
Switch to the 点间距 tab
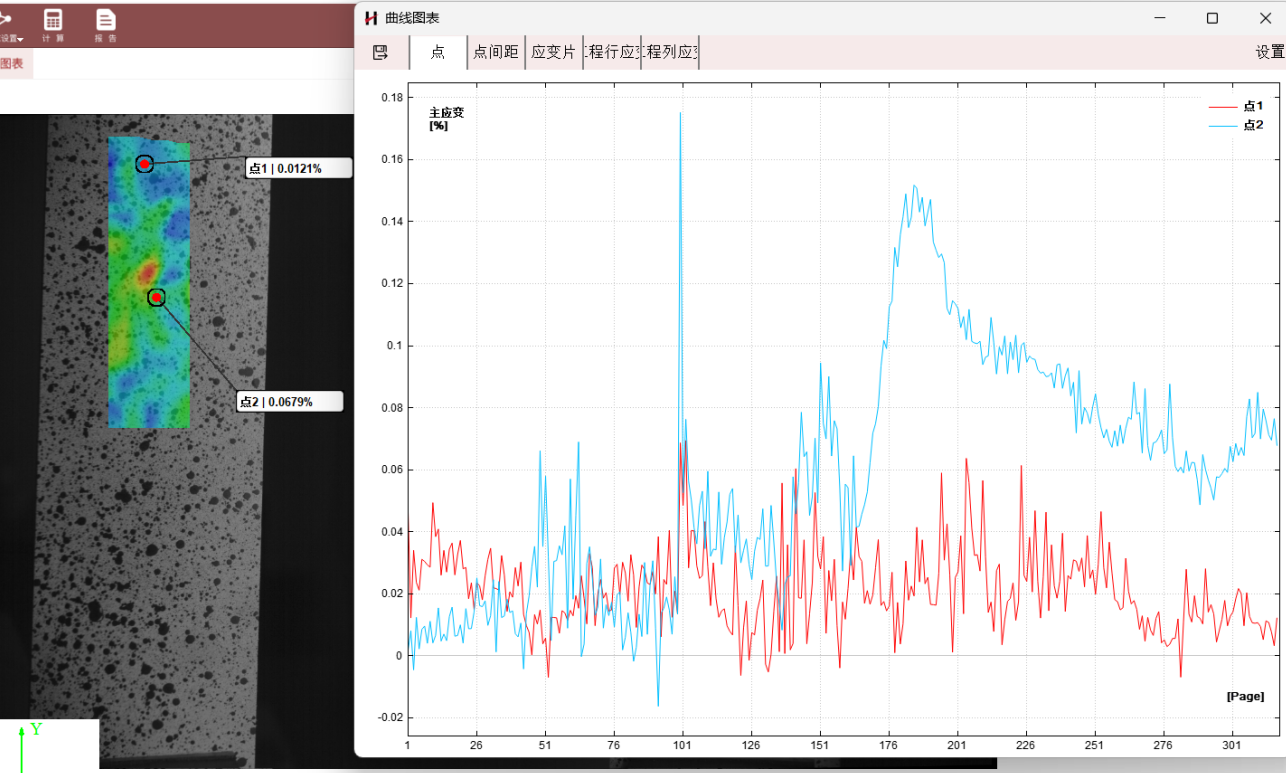click(x=496, y=52)
